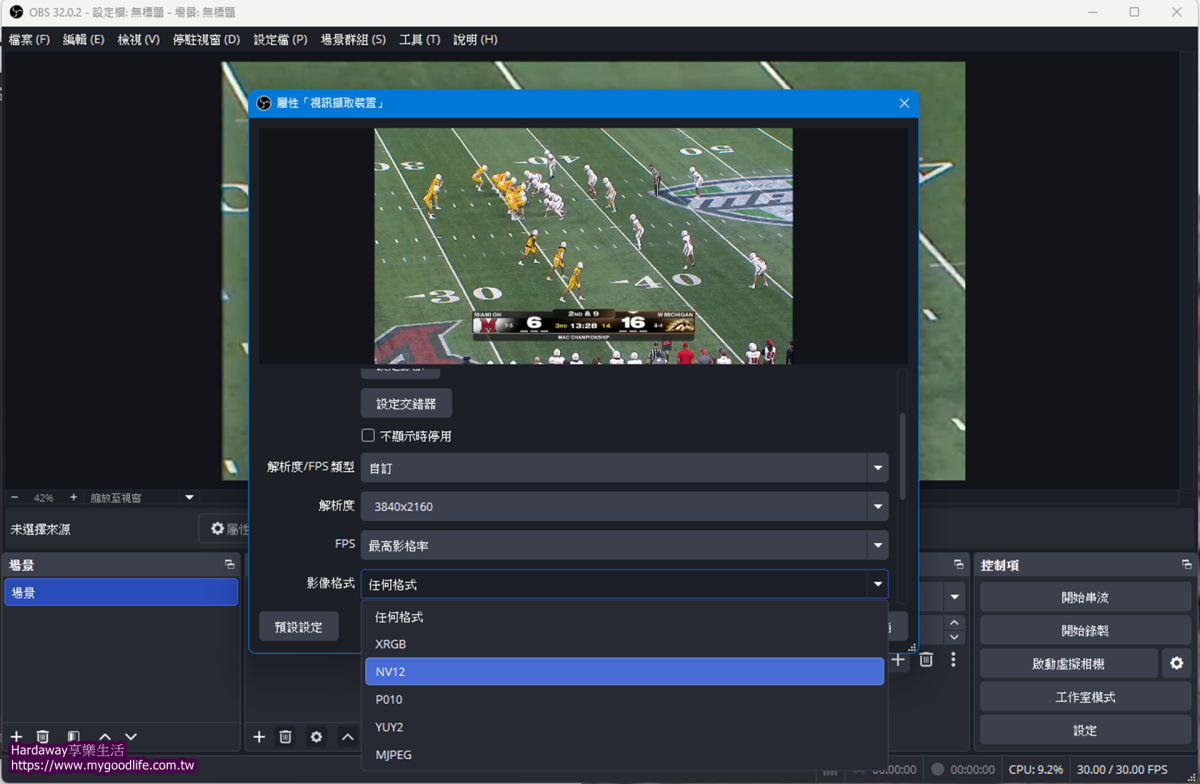Undock the 控制項 panel with its float icon
1200x784 pixels.
click(1186, 565)
